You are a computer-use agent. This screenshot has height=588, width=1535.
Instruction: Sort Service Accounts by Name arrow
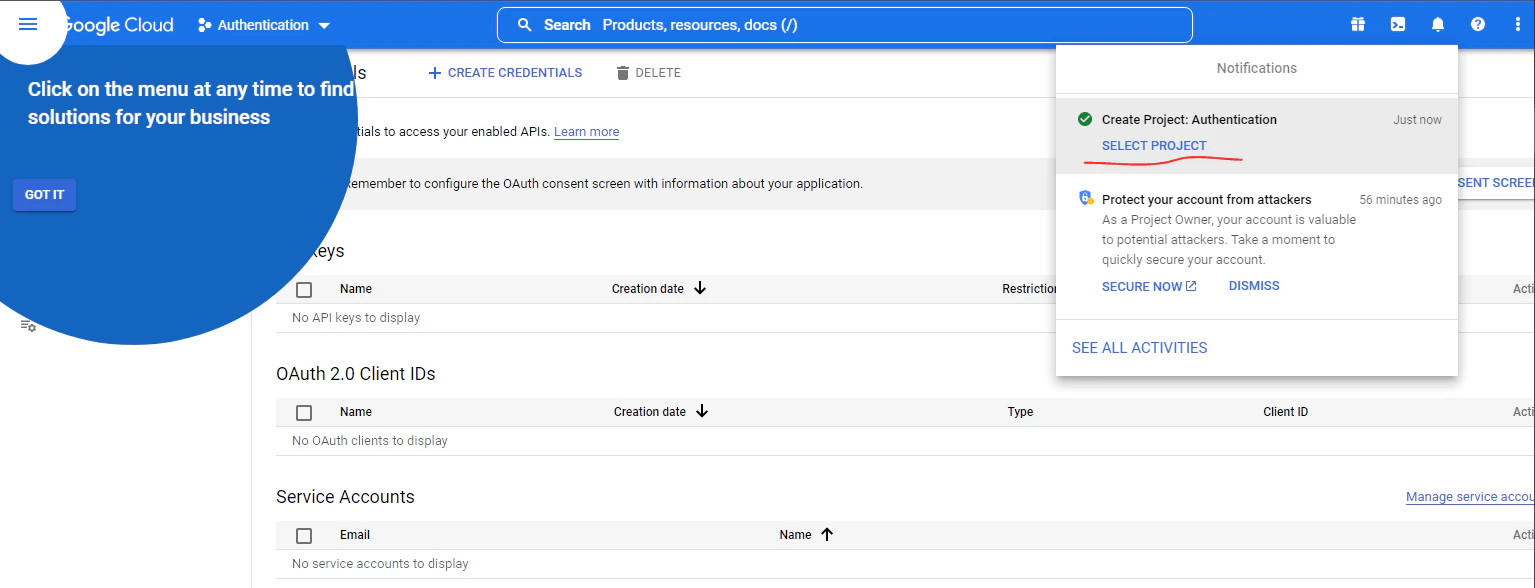point(828,534)
